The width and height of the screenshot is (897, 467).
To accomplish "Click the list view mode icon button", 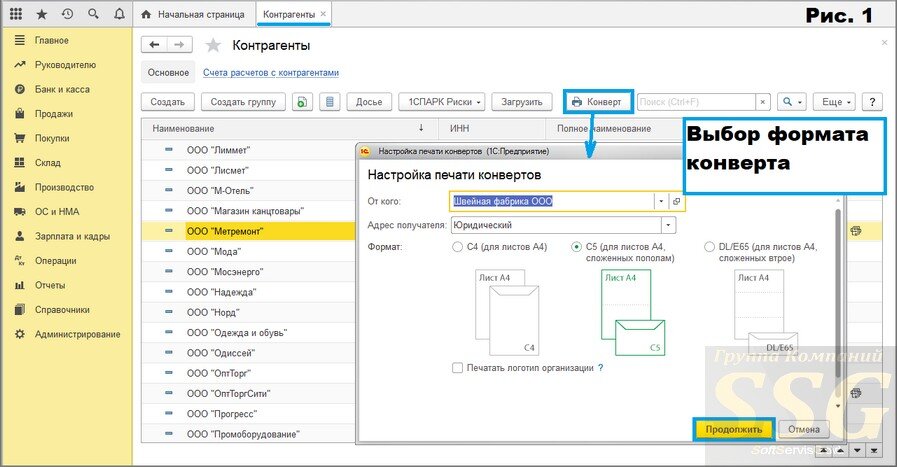I will coord(330,102).
